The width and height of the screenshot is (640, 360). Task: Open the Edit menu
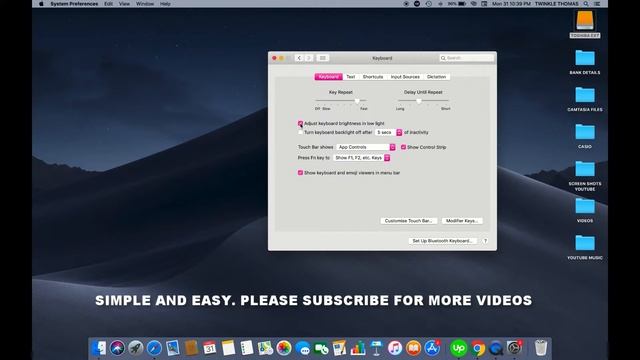tap(108, 4)
